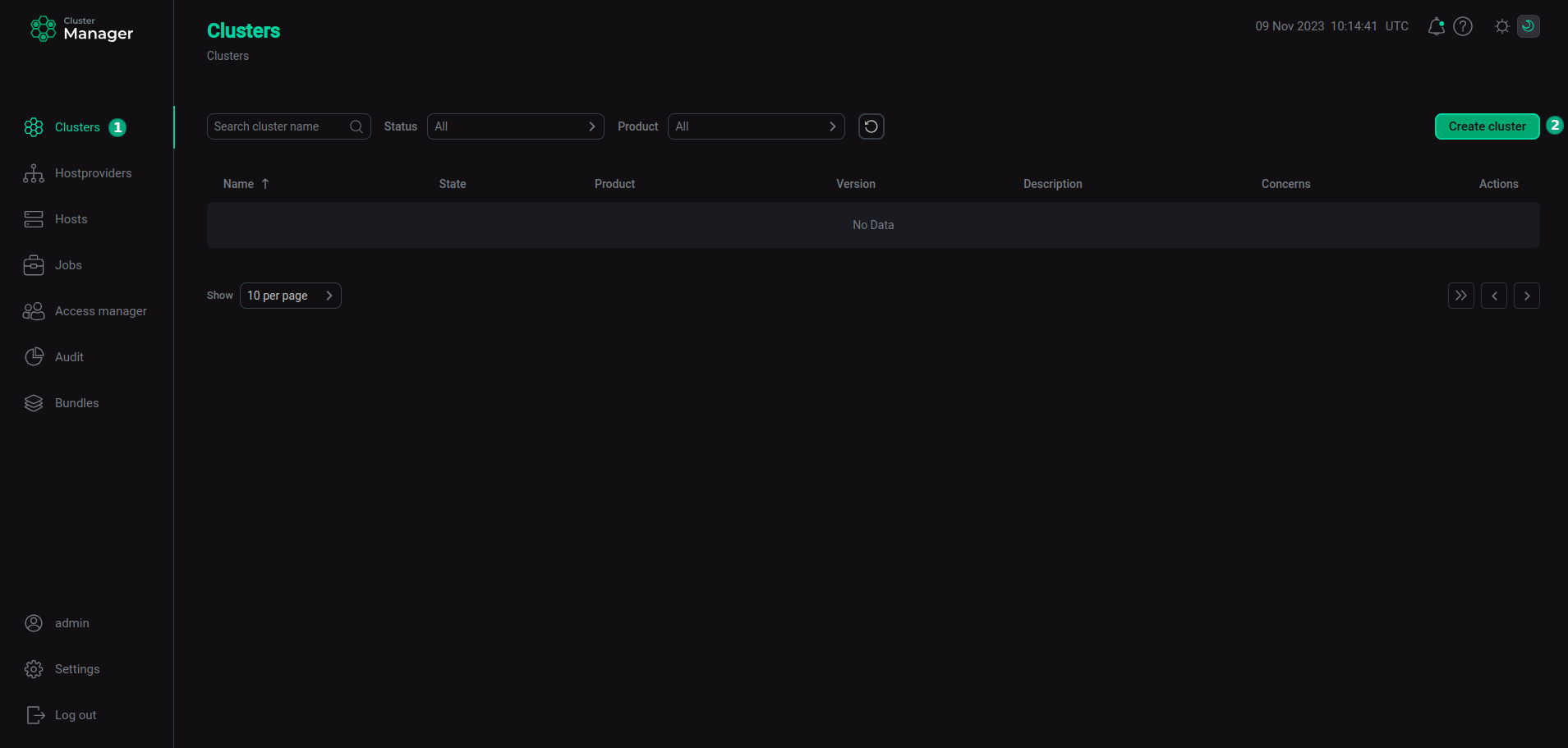
Task: Select Clusters in the sidebar
Action: [x=77, y=126]
